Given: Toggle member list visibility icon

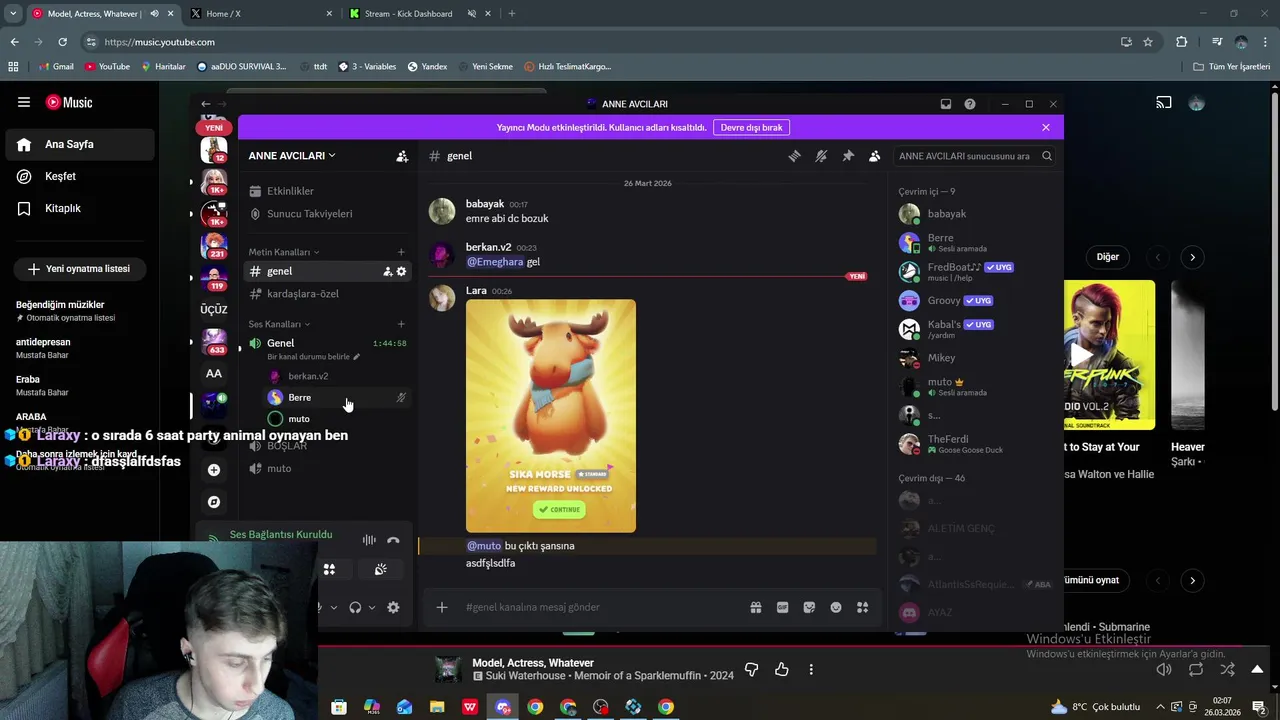Looking at the screenshot, I should [875, 156].
